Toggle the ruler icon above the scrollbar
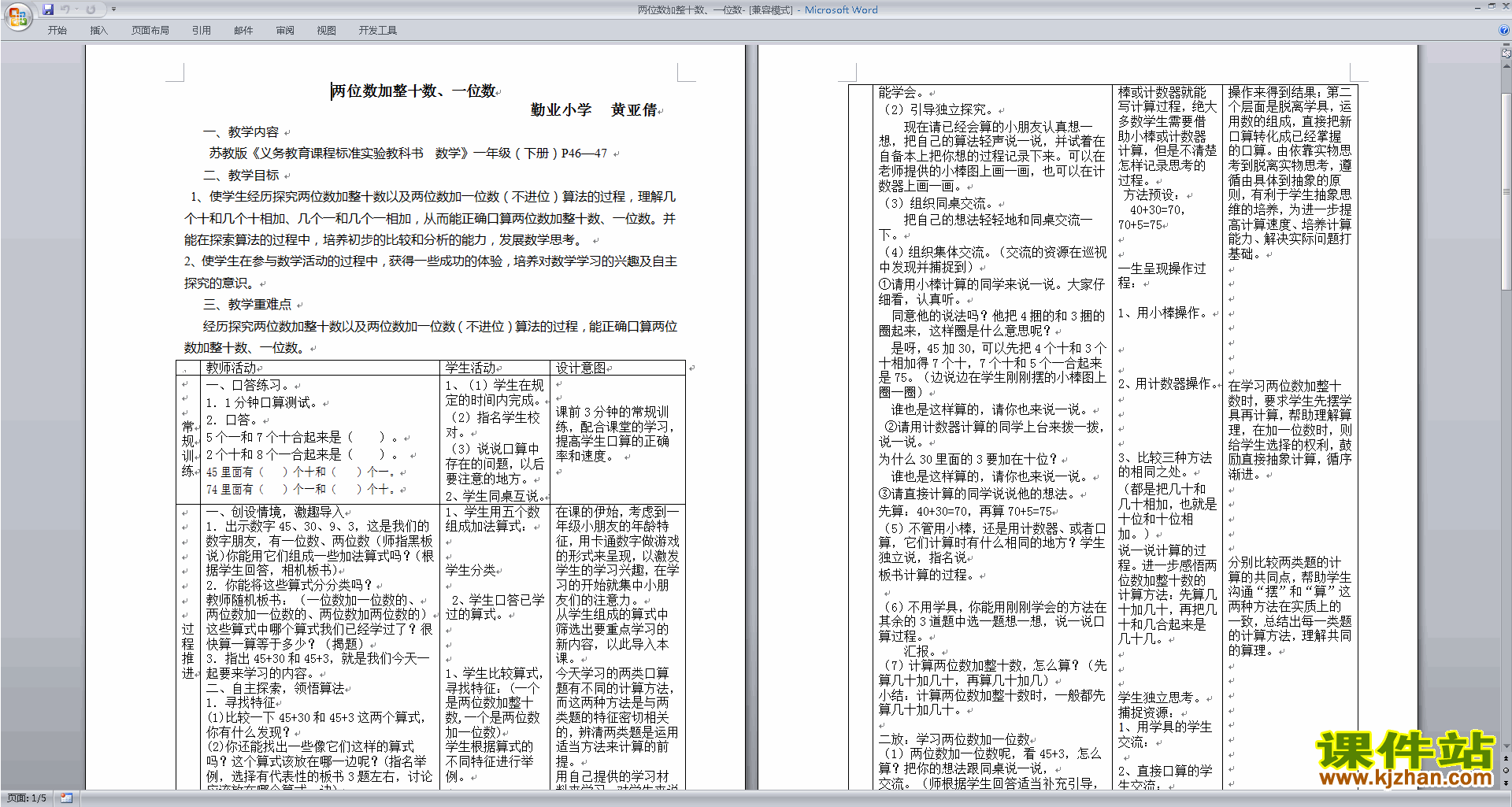Viewport: 1512px width, 807px height. (x=1506, y=54)
